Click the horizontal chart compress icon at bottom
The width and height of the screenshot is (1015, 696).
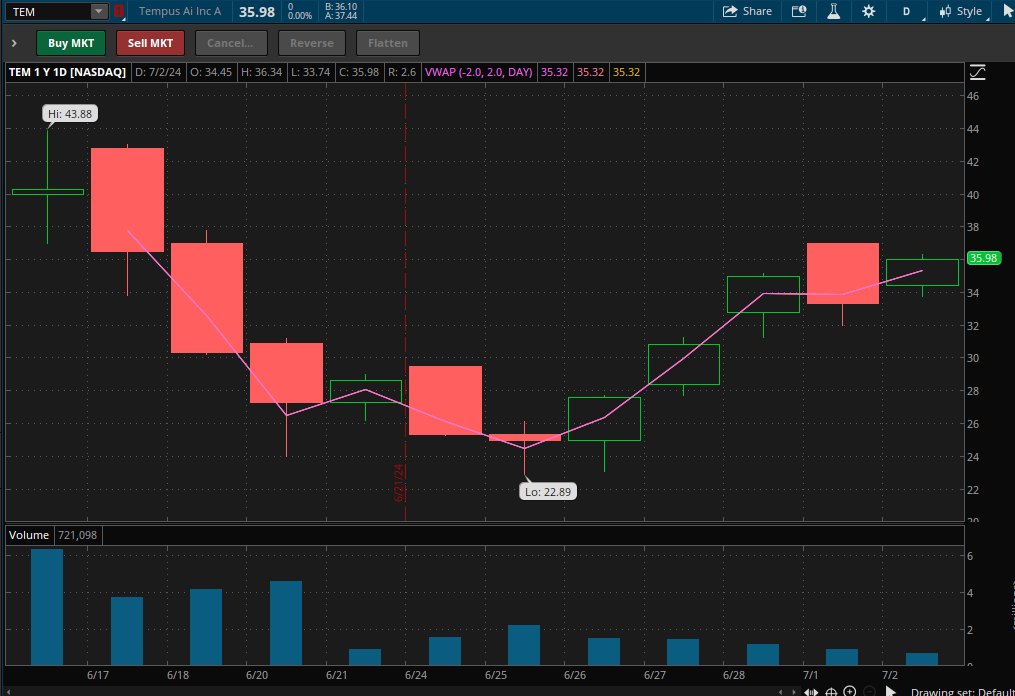[811, 691]
